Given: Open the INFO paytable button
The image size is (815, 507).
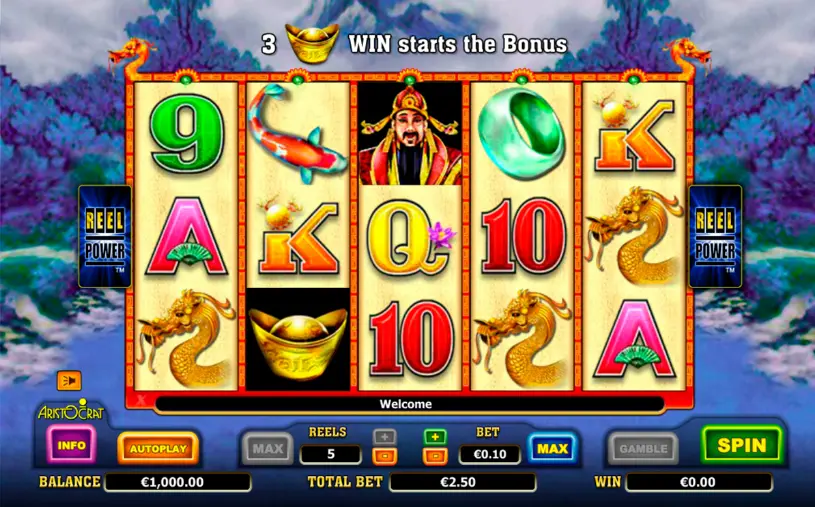Looking at the screenshot, I should (71, 445).
